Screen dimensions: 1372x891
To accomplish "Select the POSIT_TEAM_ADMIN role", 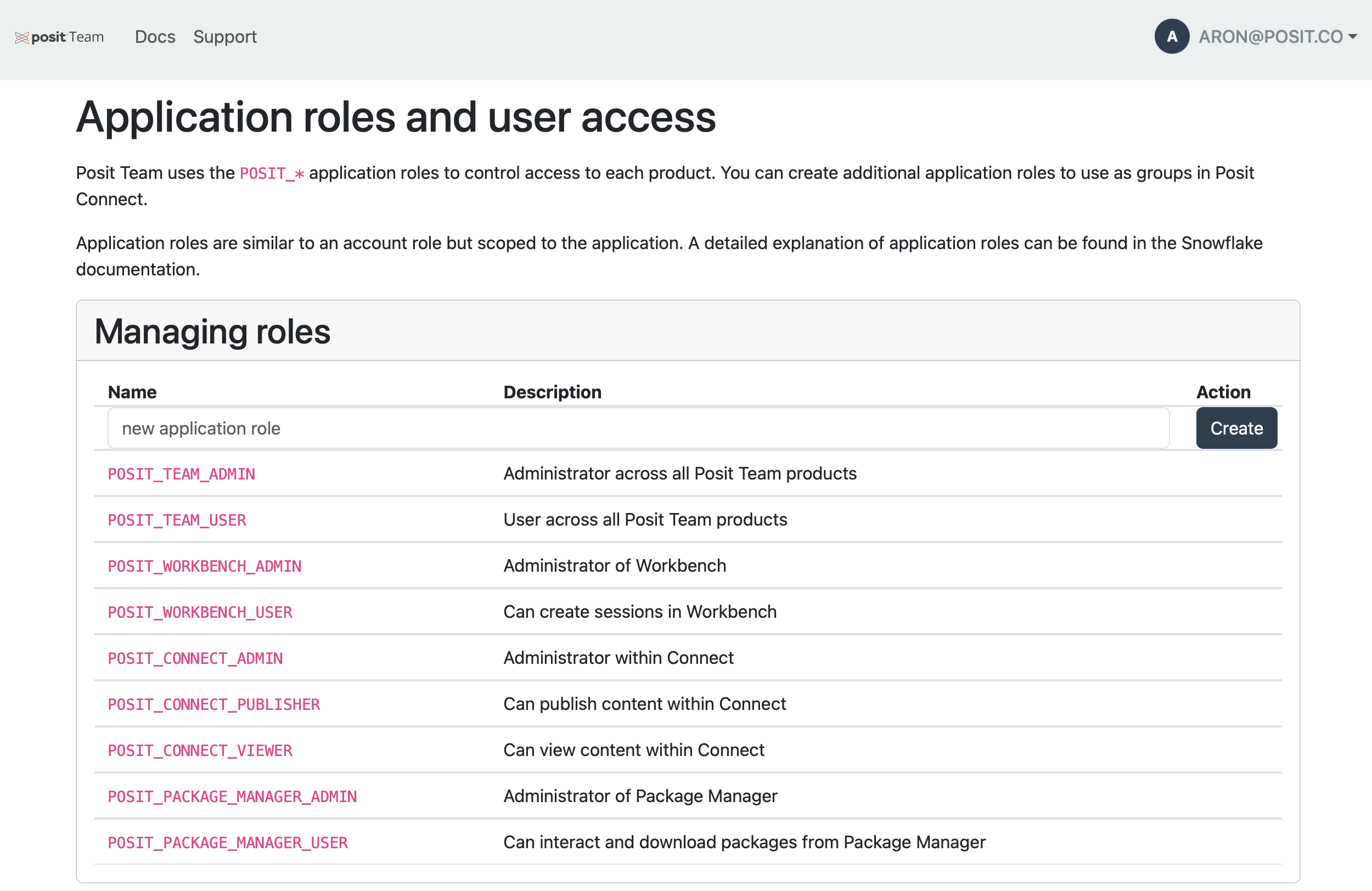I will click(181, 473).
